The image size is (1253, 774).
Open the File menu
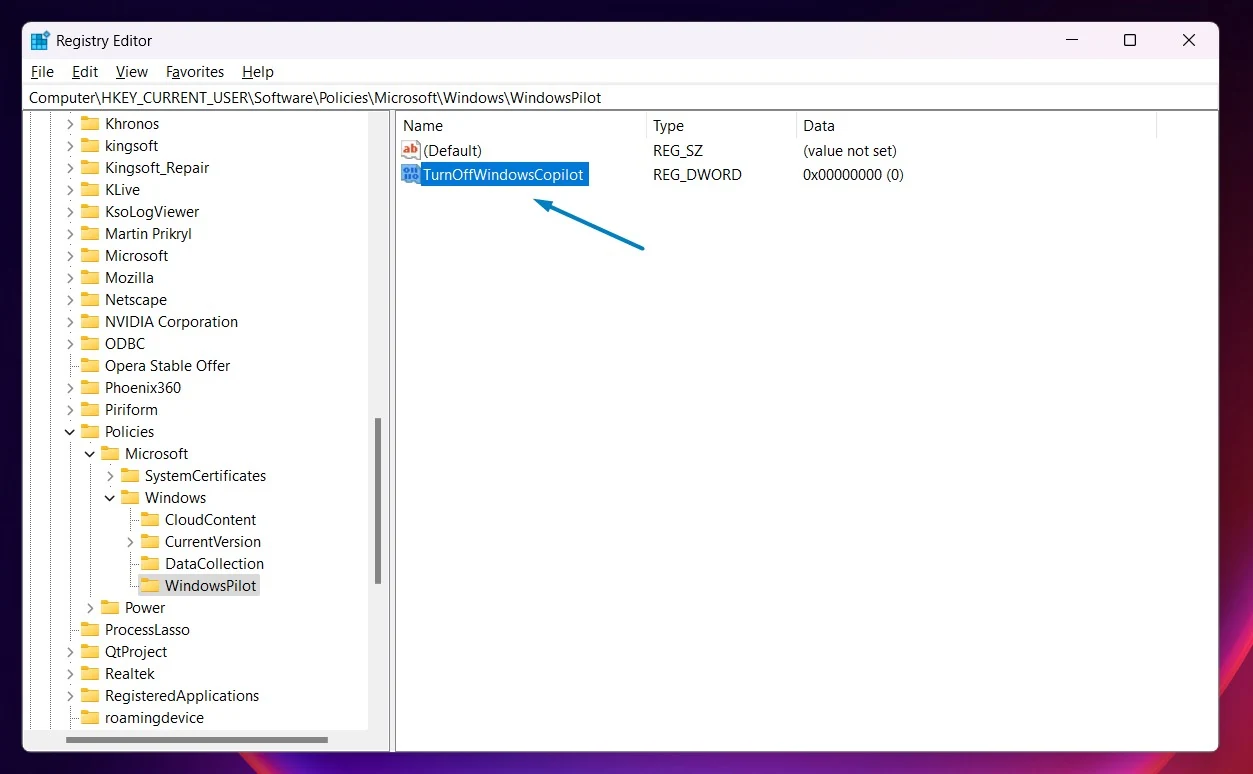[42, 72]
